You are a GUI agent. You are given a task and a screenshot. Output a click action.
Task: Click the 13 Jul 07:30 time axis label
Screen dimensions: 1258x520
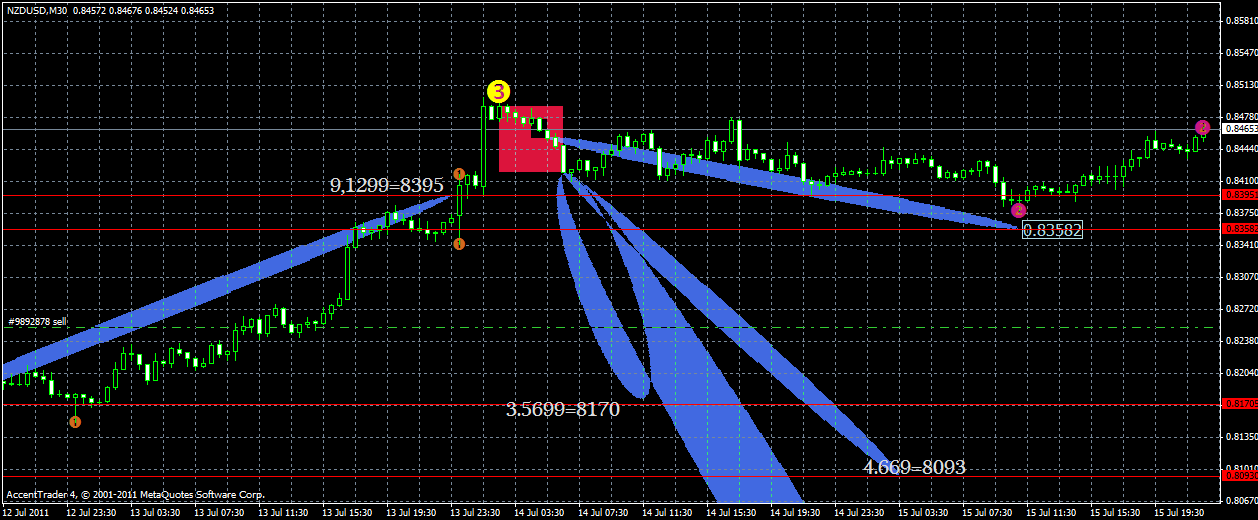[221, 512]
